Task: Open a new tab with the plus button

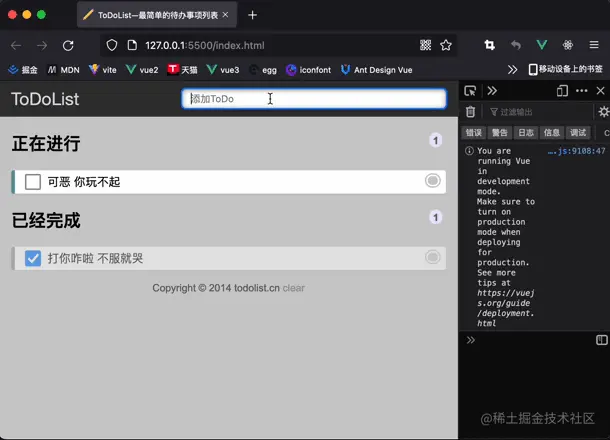Action: tap(252, 15)
